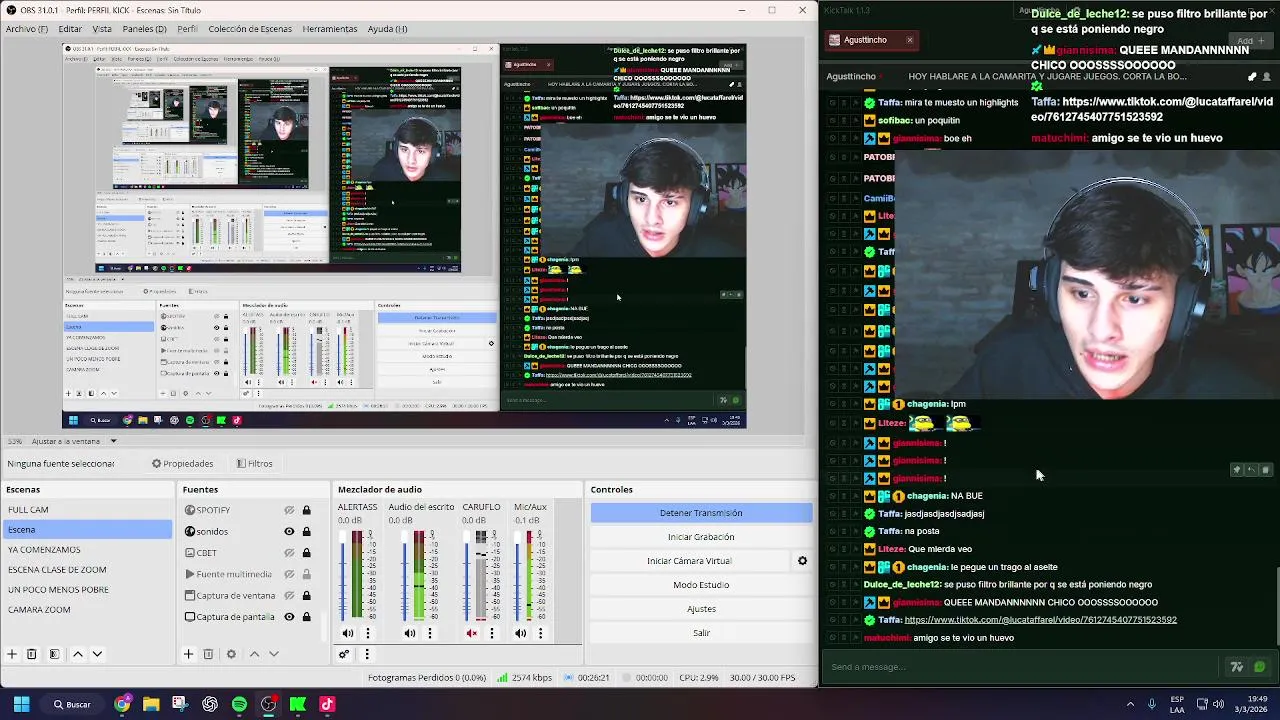This screenshot has height=720, width=1280.
Task: Remove selected source with Fuentes trash icon
Action: click(x=208, y=654)
